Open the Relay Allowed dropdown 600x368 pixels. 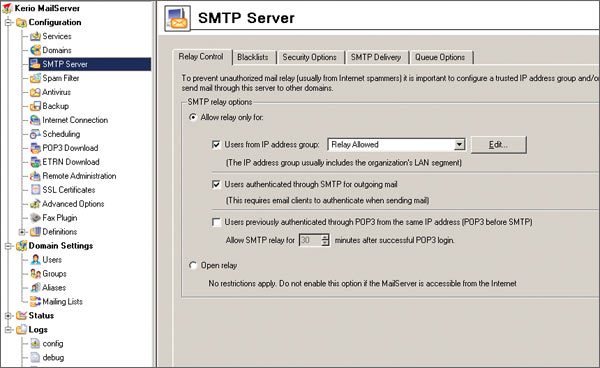pos(460,145)
